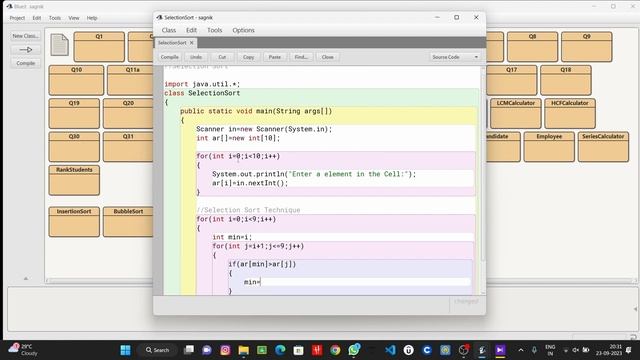The width and height of the screenshot is (640, 360).
Task: Open the Source Code view dropdown
Action: (455, 57)
